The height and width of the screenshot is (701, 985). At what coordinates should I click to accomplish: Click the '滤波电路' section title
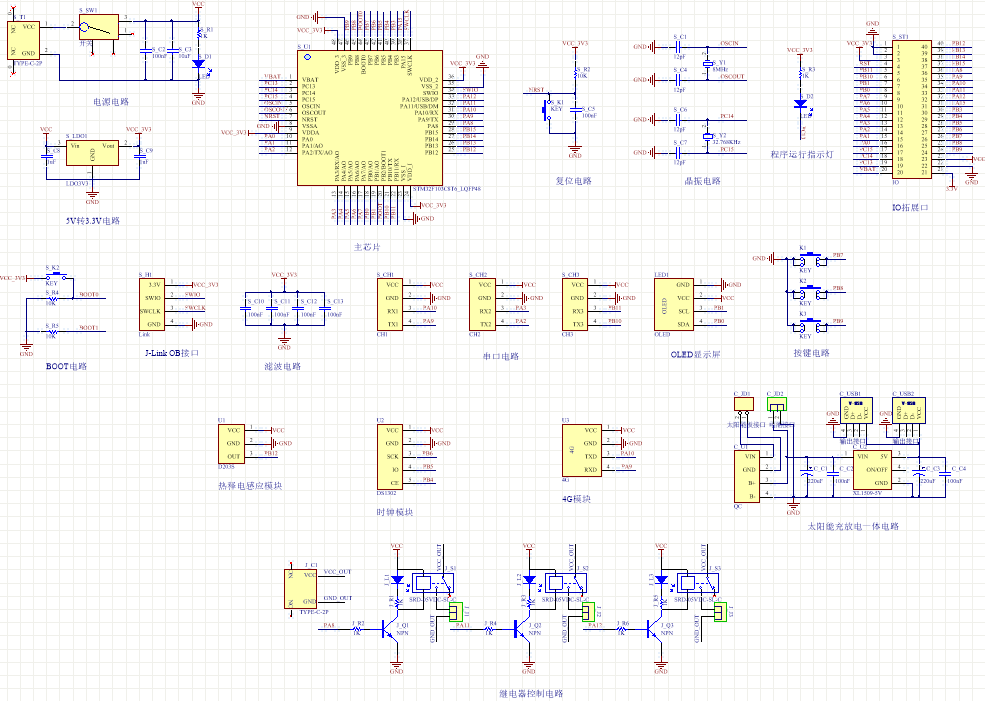[283, 366]
